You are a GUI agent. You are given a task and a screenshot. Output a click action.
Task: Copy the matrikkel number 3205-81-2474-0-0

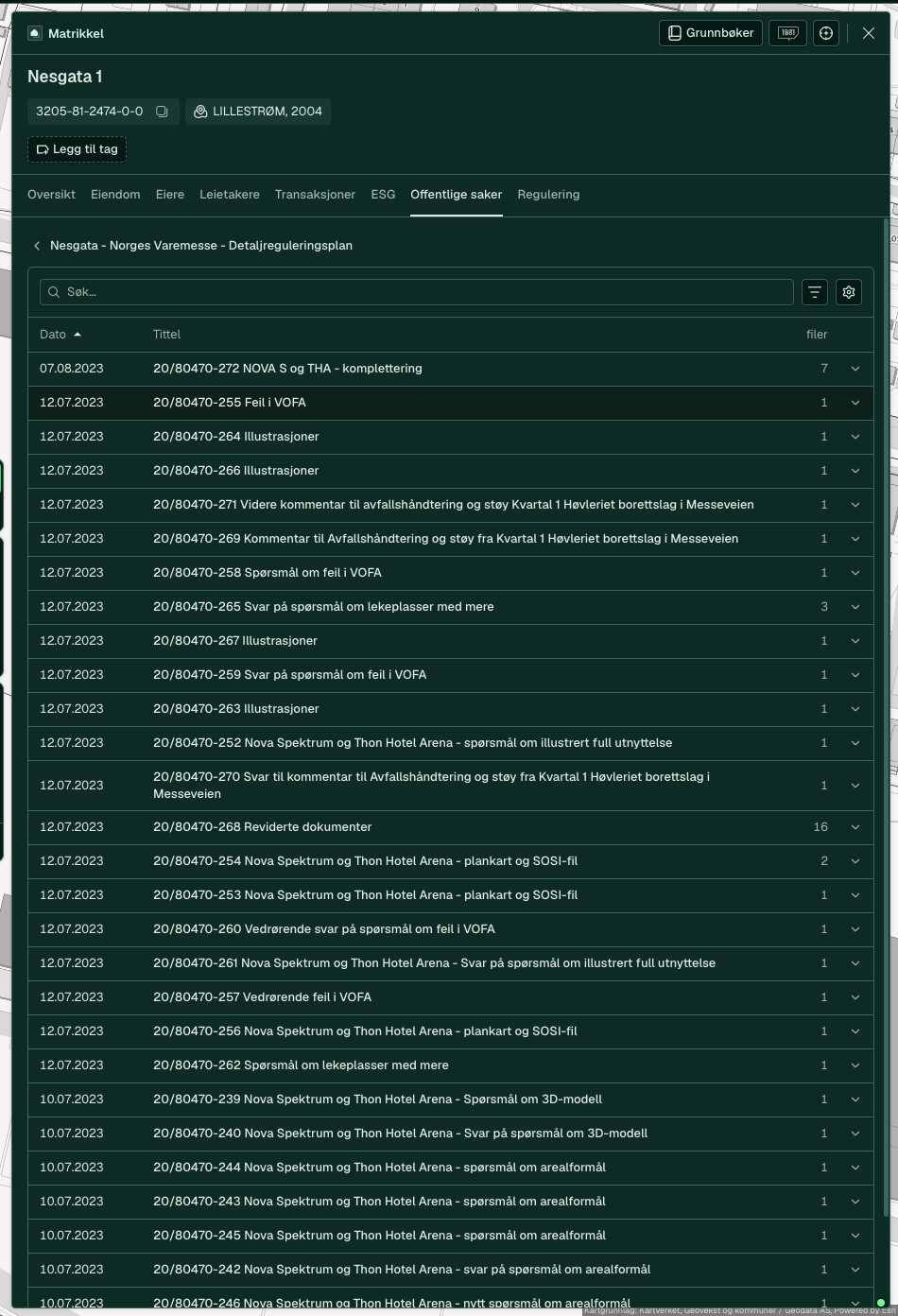[162, 112]
